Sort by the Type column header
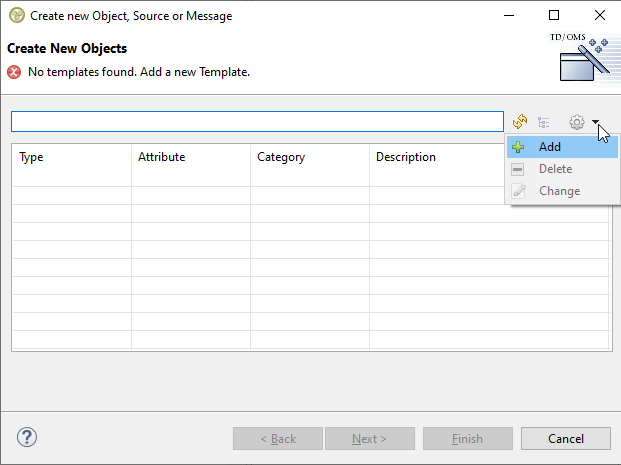 pyautogui.click(x=71, y=157)
